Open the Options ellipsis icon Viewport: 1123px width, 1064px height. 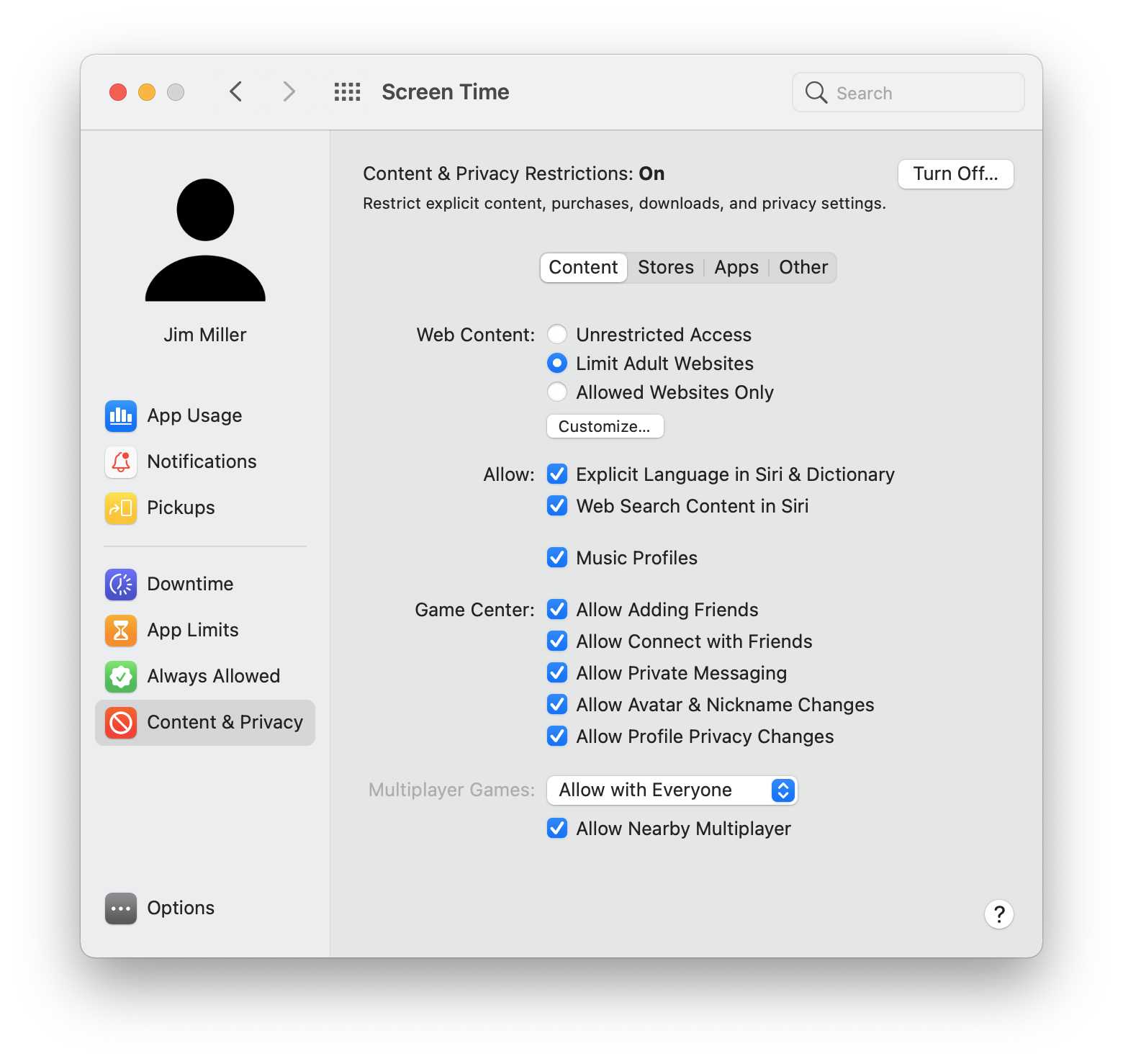click(x=120, y=909)
